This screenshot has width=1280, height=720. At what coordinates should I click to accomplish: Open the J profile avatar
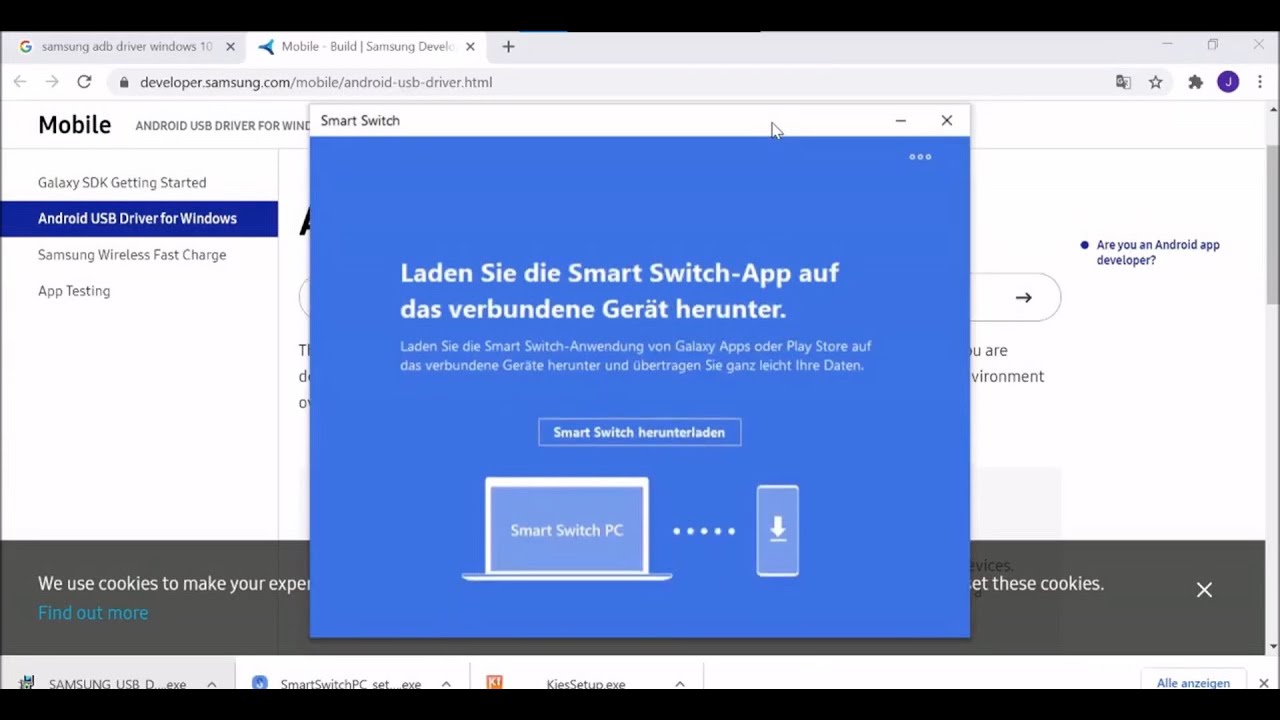coord(1228,82)
